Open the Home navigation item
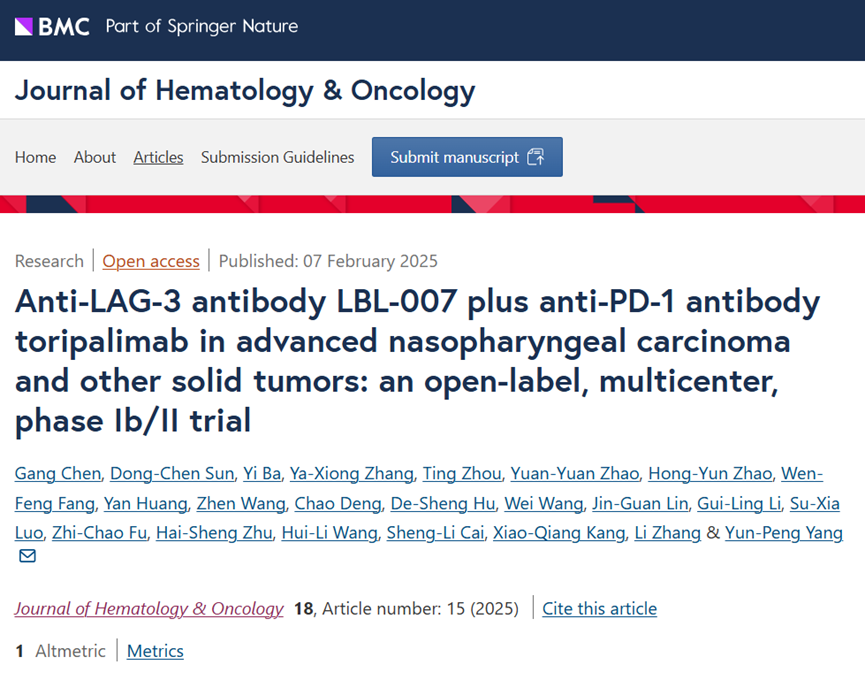 pyautogui.click(x=35, y=157)
